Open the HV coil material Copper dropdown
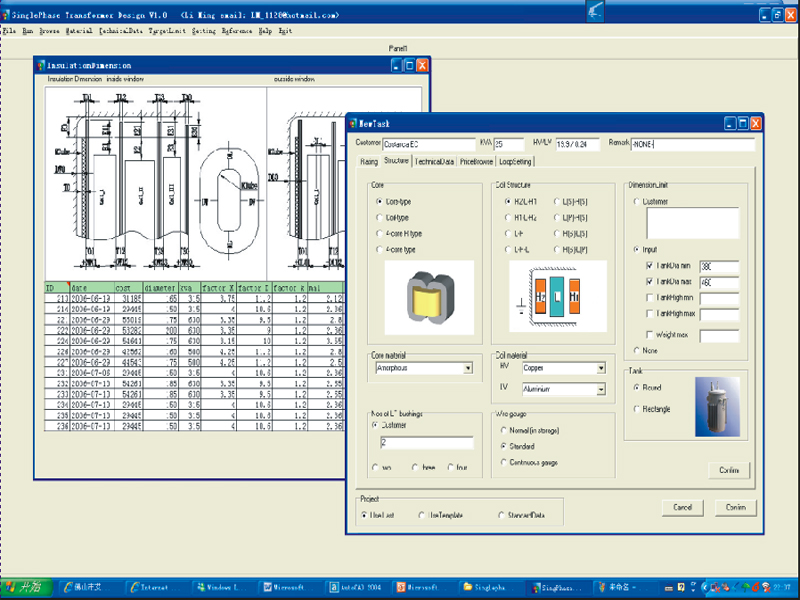 point(600,369)
